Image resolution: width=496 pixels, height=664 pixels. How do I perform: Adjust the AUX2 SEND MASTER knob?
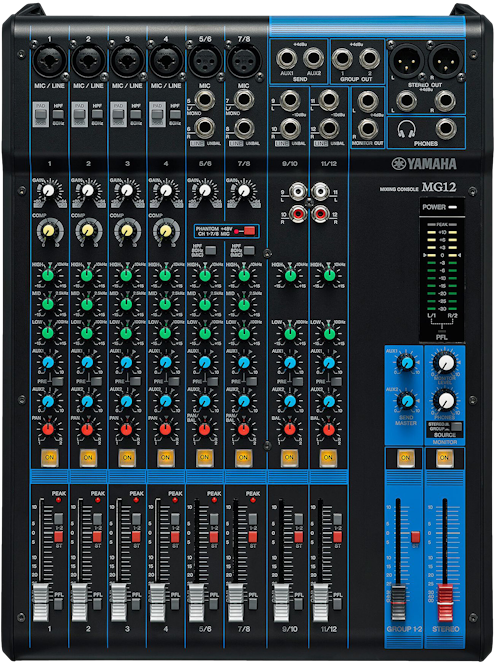tap(407, 401)
